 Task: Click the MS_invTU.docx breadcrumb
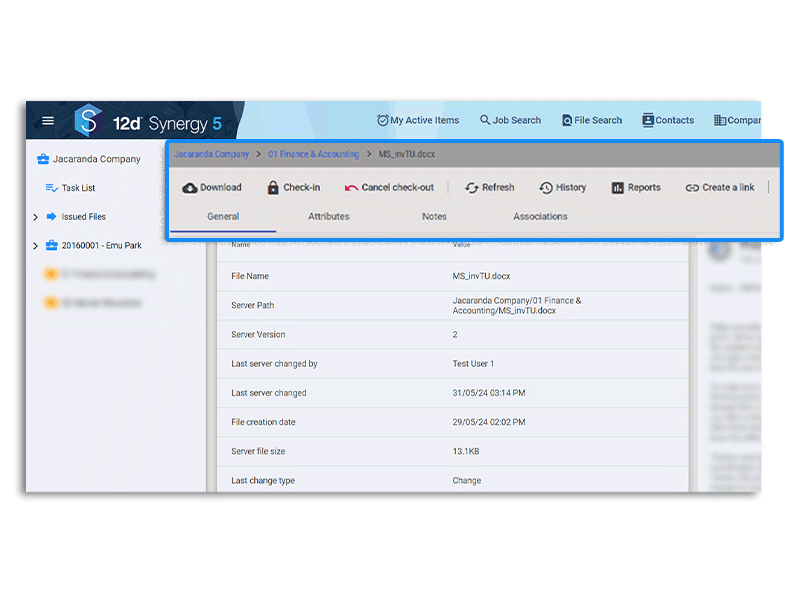[x=407, y=154]
